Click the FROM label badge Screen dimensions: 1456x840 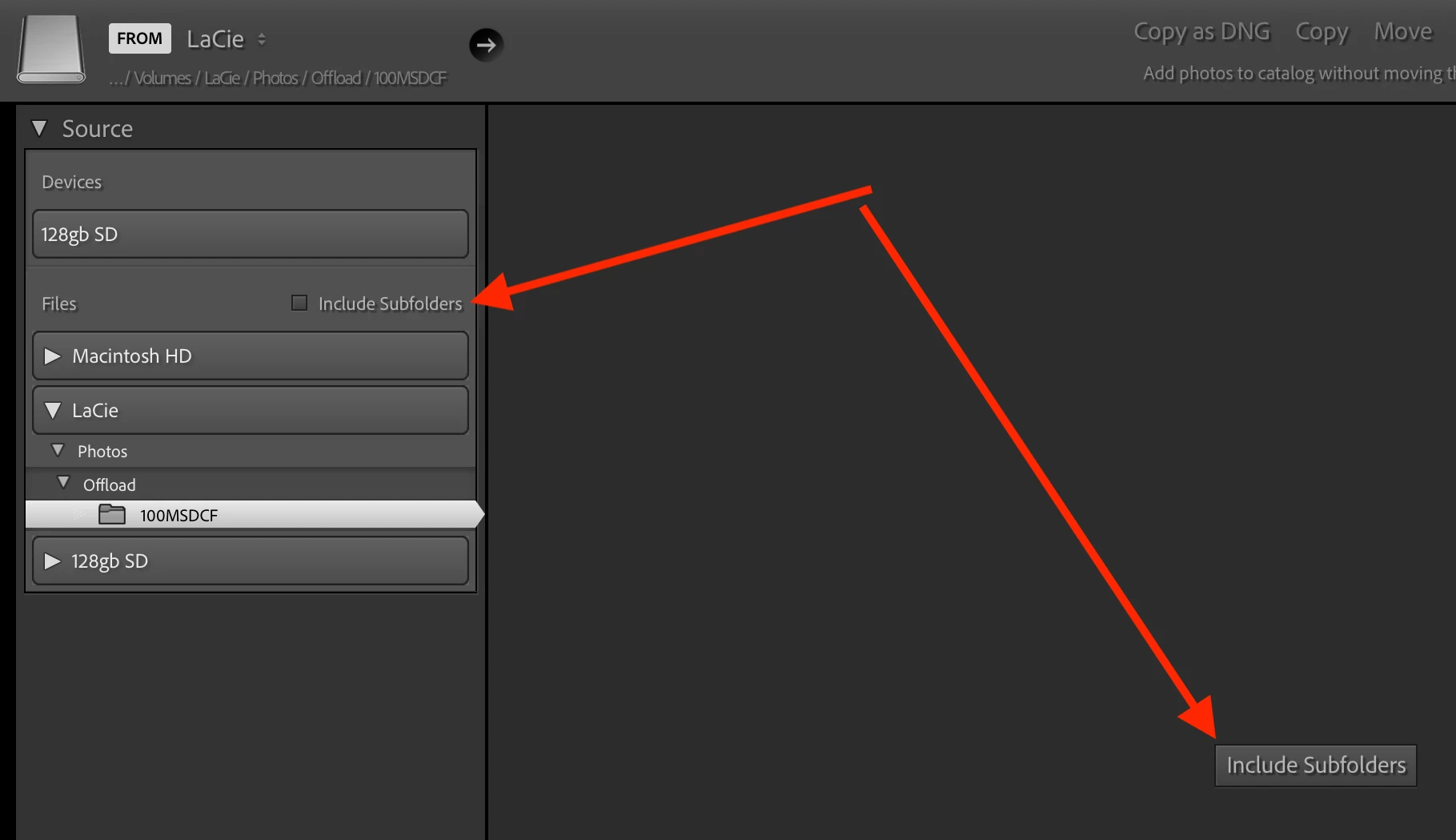(140, 38)
